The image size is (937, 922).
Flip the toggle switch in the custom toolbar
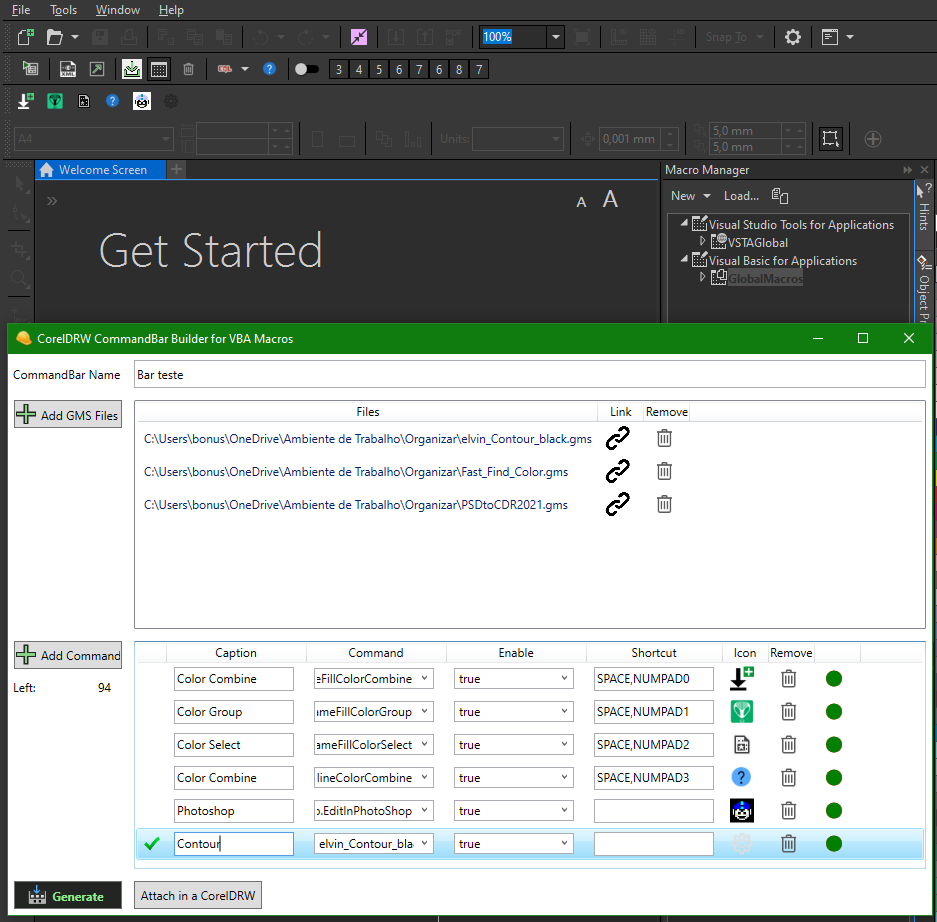tap(306, 69)
